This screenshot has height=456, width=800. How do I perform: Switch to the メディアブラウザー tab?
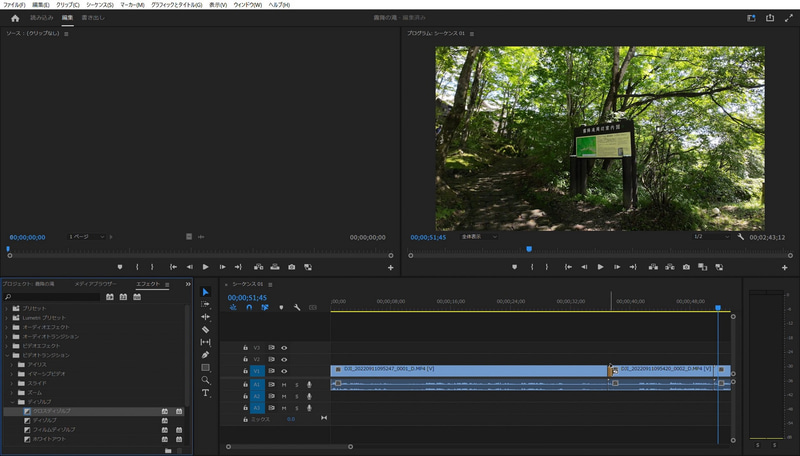coord(95,284)
